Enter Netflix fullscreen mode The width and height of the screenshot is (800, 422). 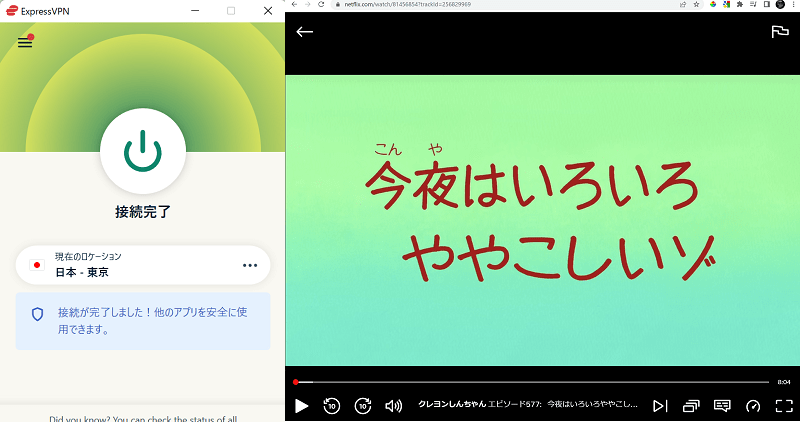pos(784,406)
